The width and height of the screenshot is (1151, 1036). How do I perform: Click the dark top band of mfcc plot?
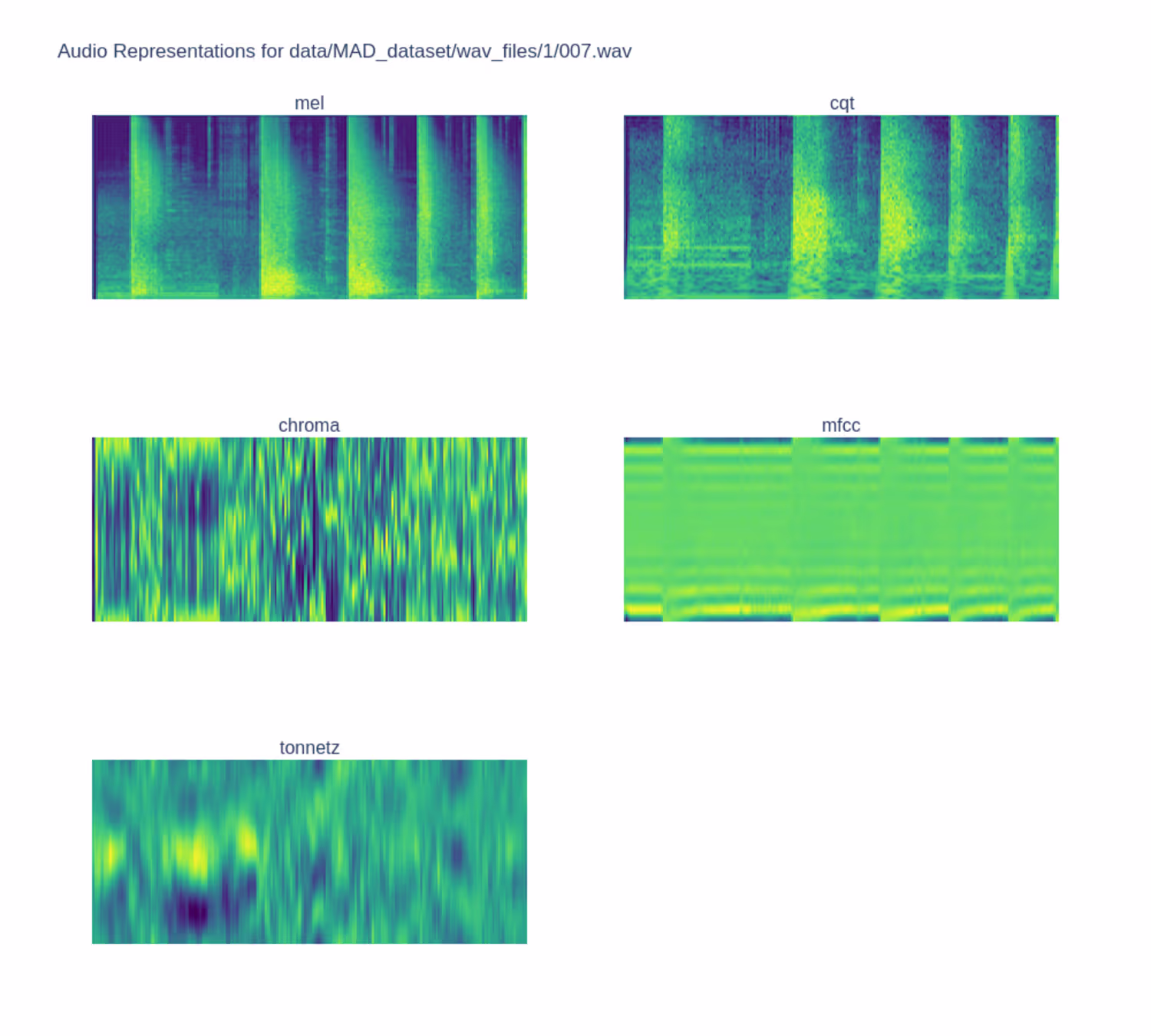pyautogui.click(x=841, y=440)
